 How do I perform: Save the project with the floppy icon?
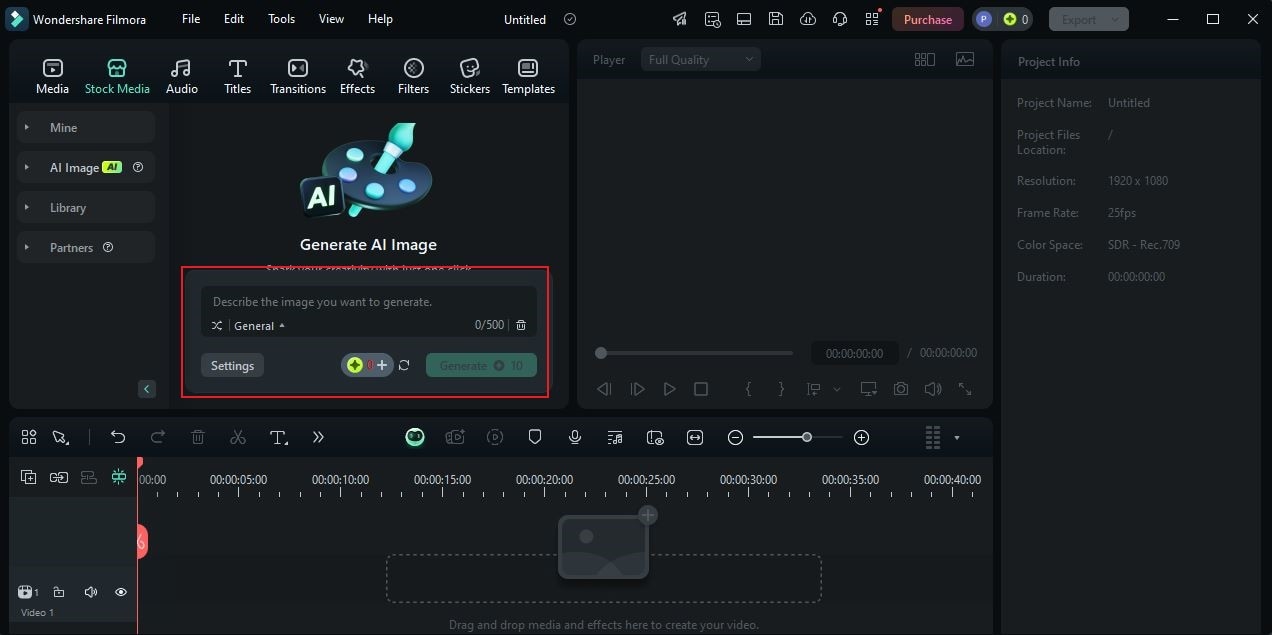pyautogui.click(x=776, y=19)
